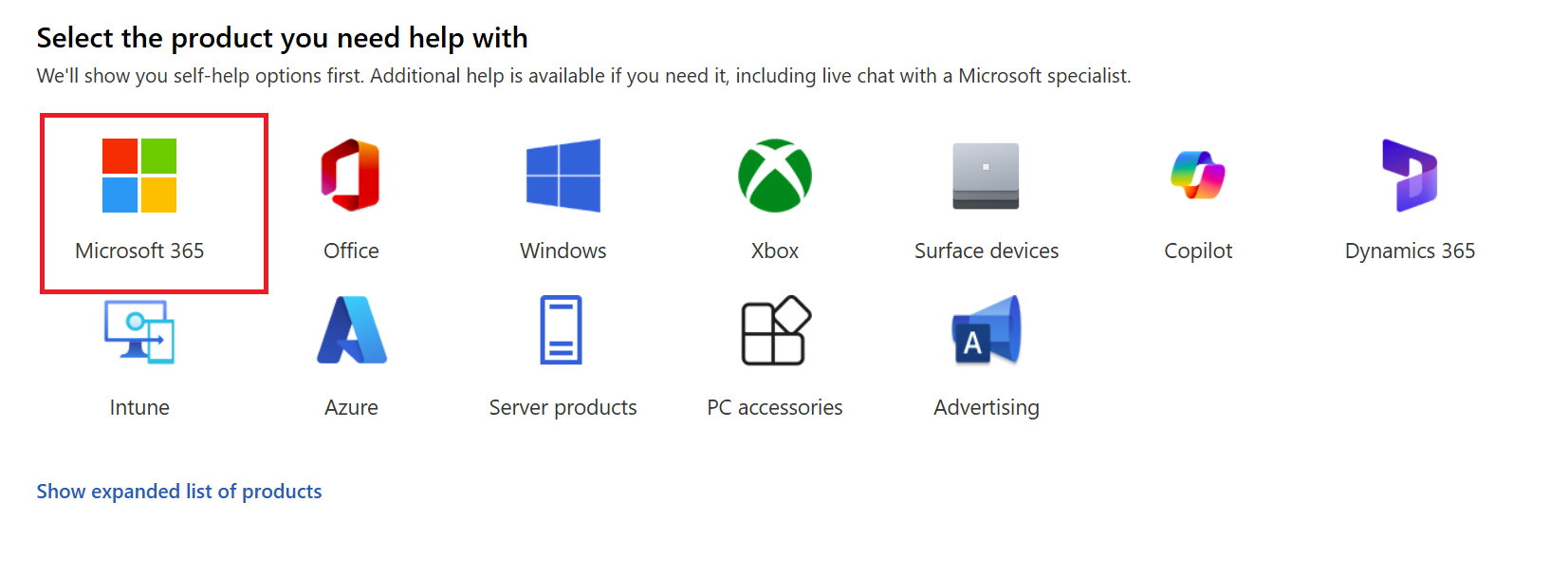Click the 'Windows' label text

click(563, 251)
